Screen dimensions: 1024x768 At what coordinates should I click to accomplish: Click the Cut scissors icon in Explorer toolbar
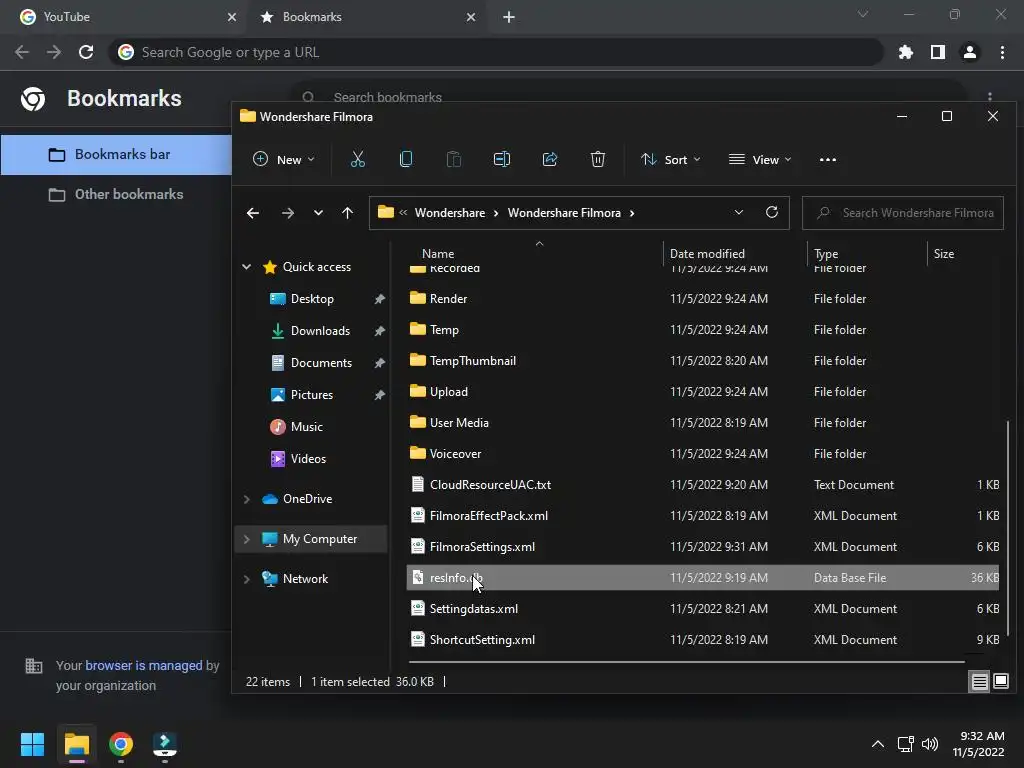click(358, 159)
